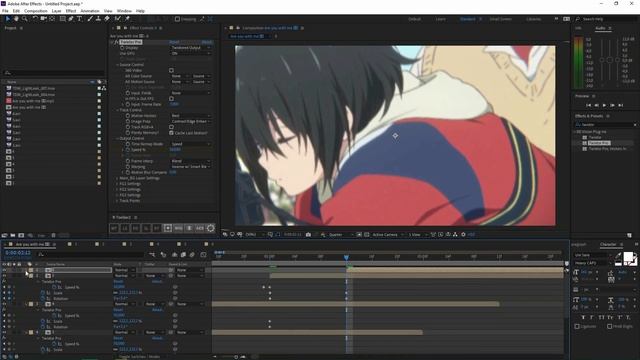The image size is (640, 360).
Task: Toggle the Draft 3D timeline icon
Action: tap(163, 255)
